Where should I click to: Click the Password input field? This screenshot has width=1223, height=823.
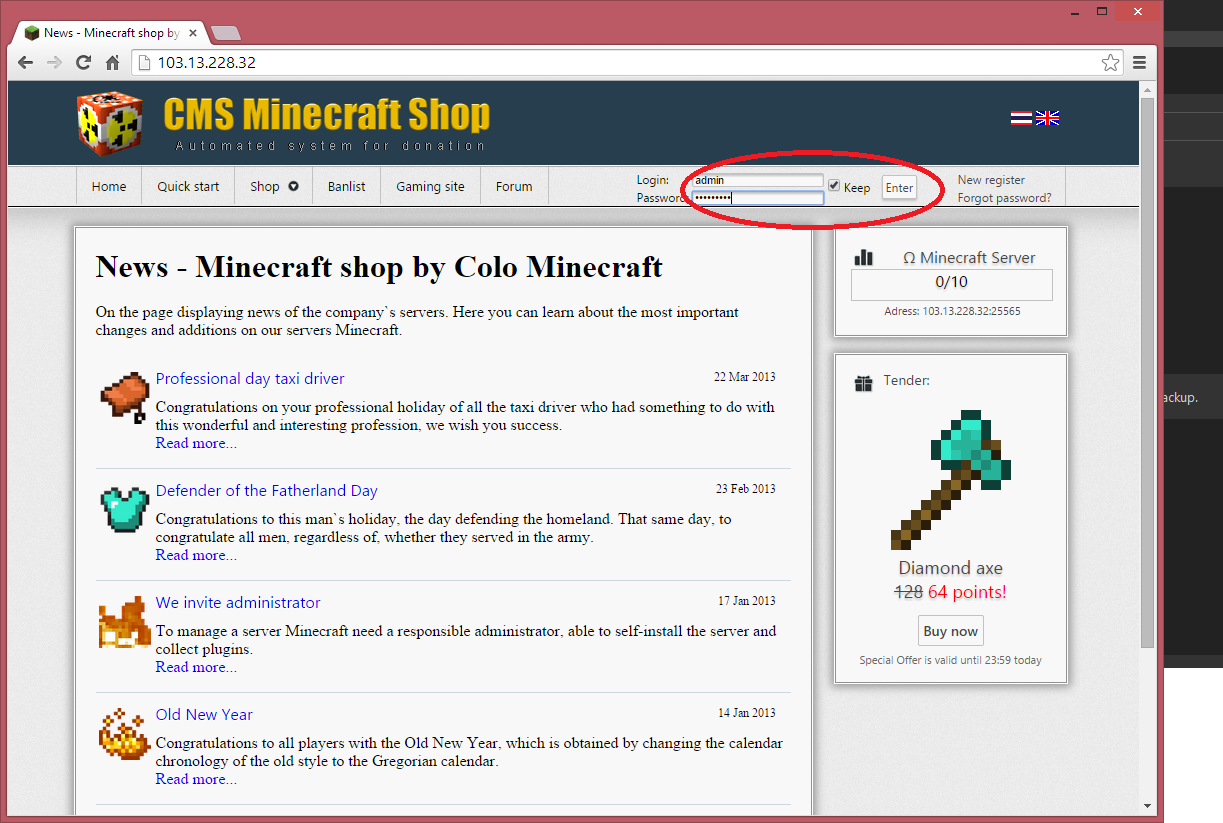click(x=758, y=198)
